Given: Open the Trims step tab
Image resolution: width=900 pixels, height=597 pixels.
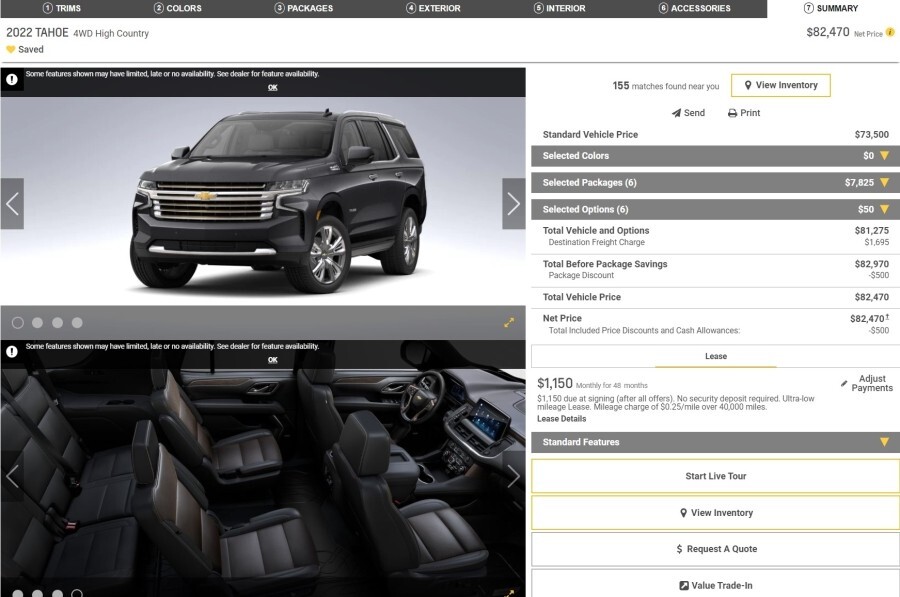Looking at the screenshot, I should (62, 8).
